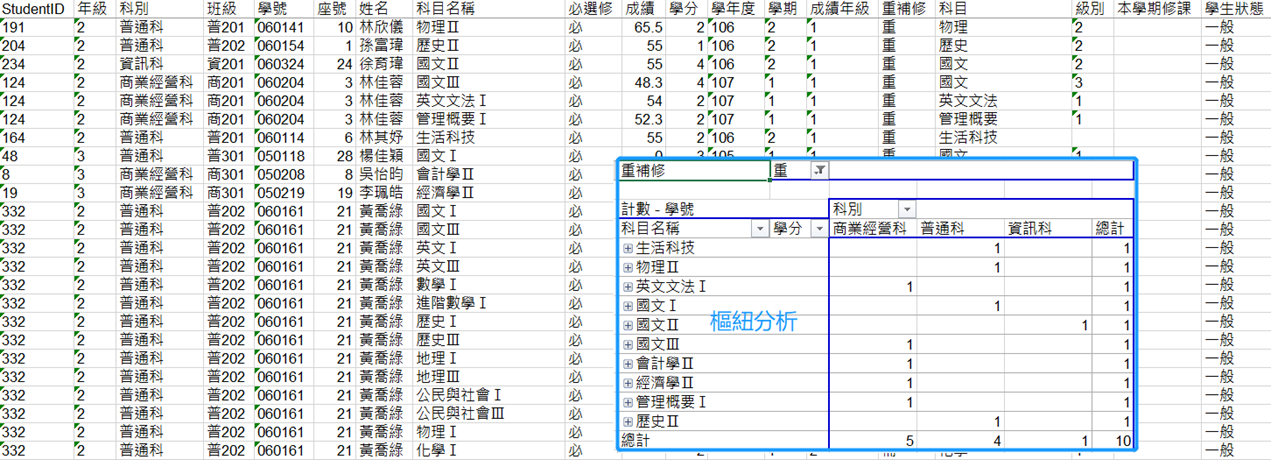Select the student number cell 060324
This screenshot has height=460, width=1271.
[284, 64]
